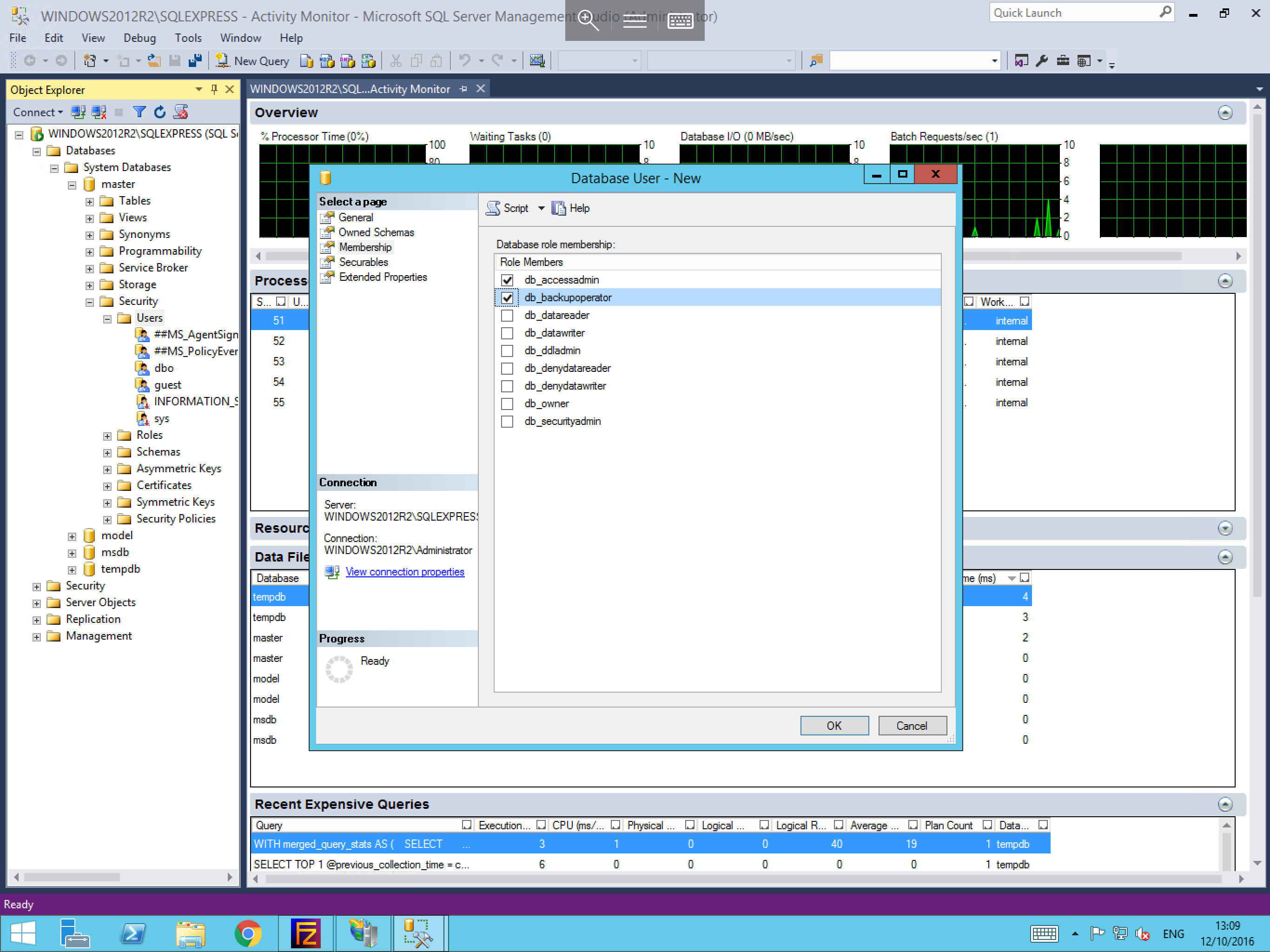The image size is (1270, 952).
Task: Open the Debug menu
Action: coord(139,38)
